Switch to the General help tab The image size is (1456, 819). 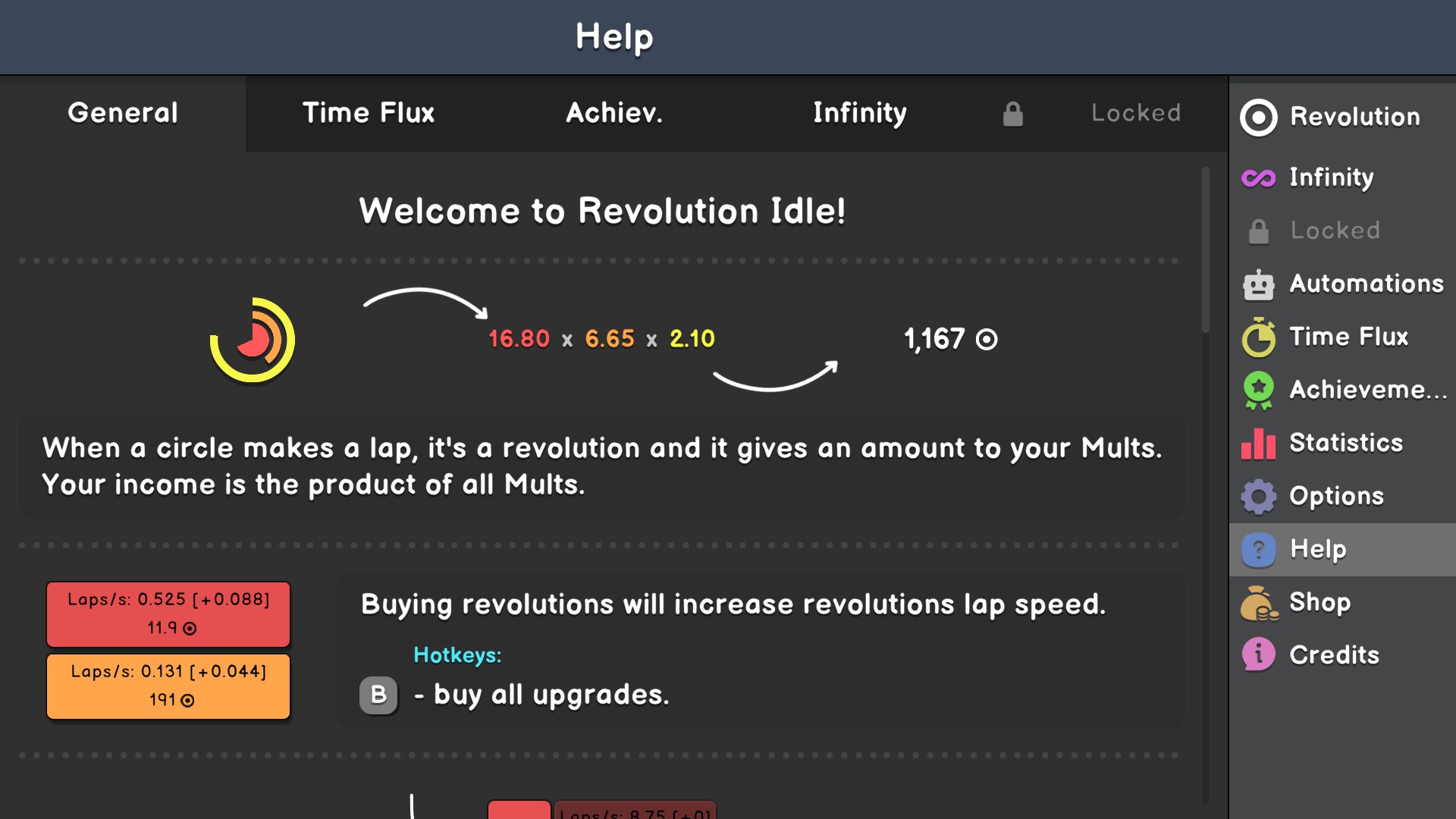point(123,114)
